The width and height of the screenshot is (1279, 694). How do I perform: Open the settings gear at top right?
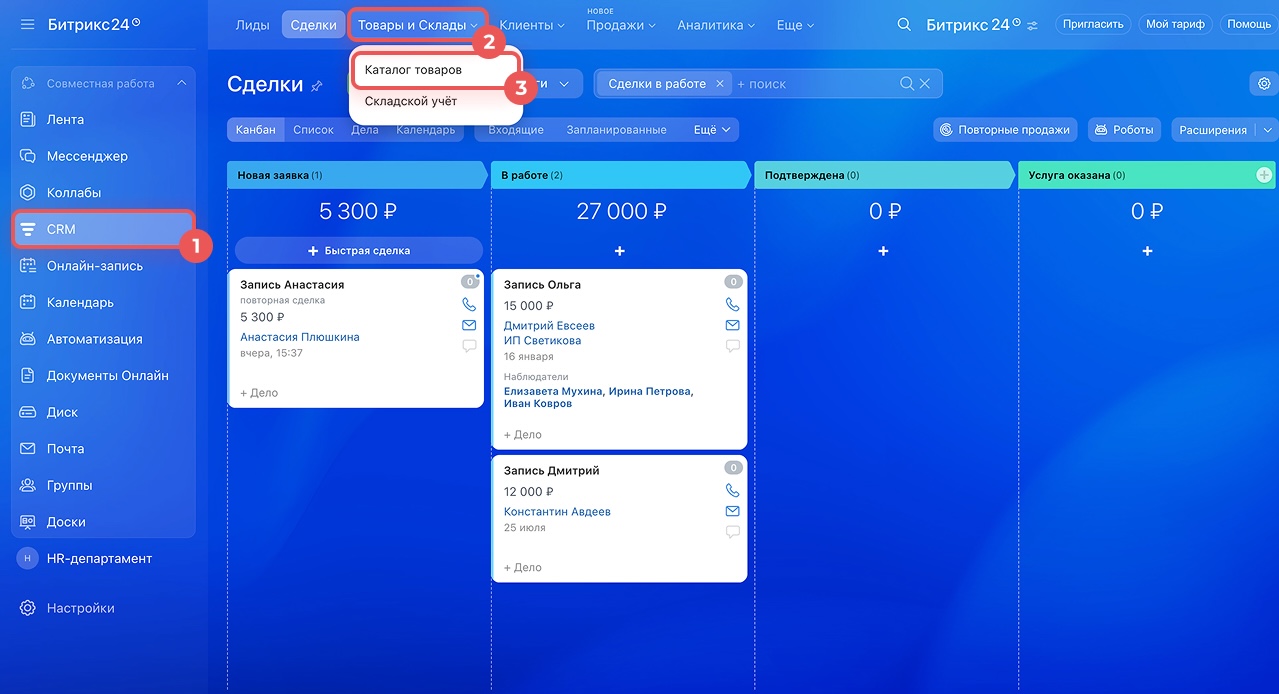pos(1264,84)
